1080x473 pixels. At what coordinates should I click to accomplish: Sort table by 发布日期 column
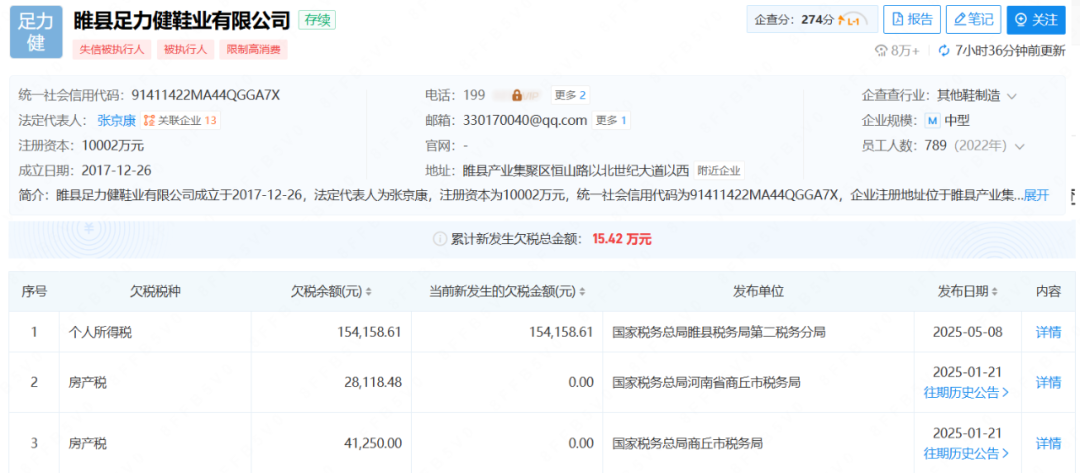995,292
